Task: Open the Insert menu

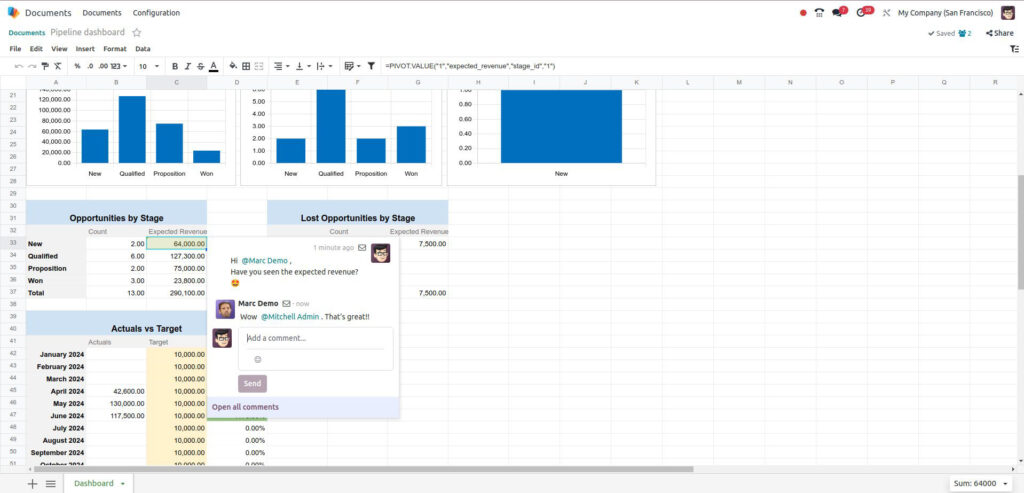Action: (x=85, y=48)
